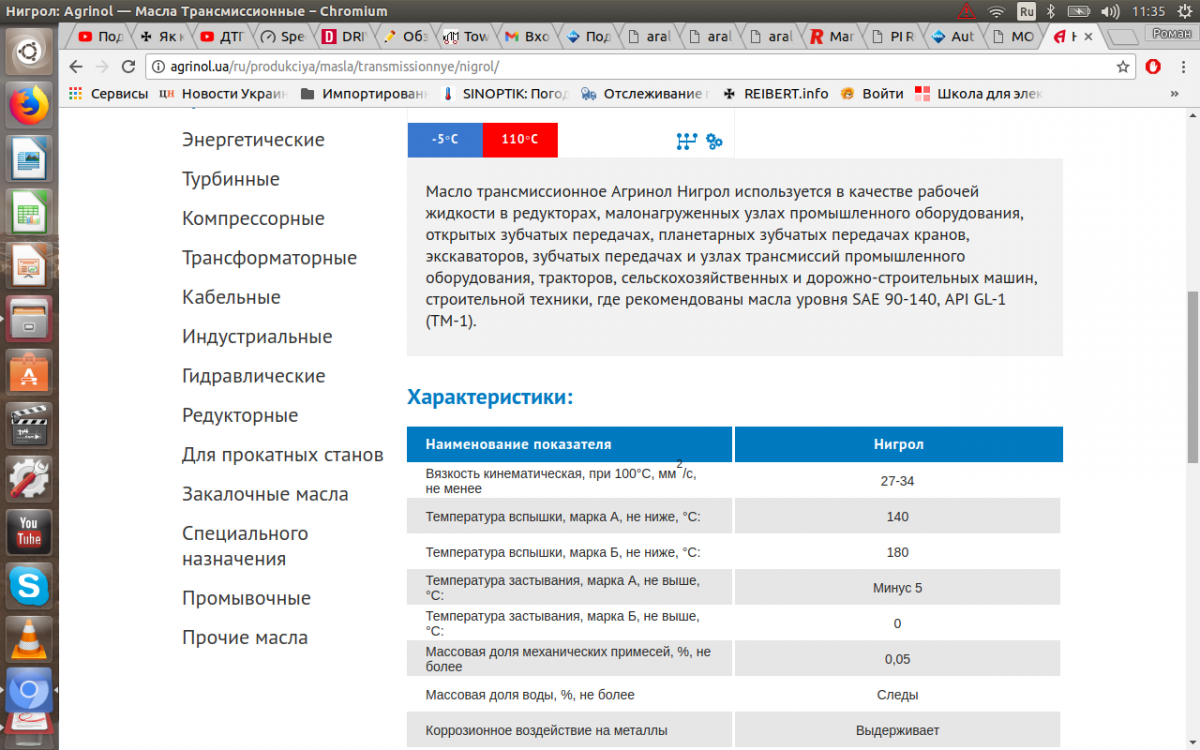This screenshot has width=1200, height=750.
Task: Open the SINOPTIK weather bookmark
Action: click(505, 93)
